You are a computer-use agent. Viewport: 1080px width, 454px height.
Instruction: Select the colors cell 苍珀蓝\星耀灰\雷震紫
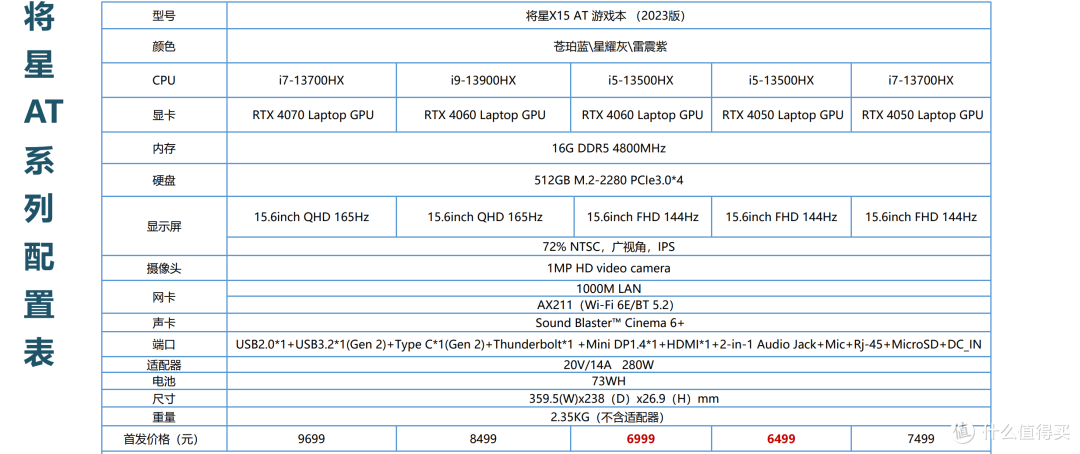click(609, 46)
